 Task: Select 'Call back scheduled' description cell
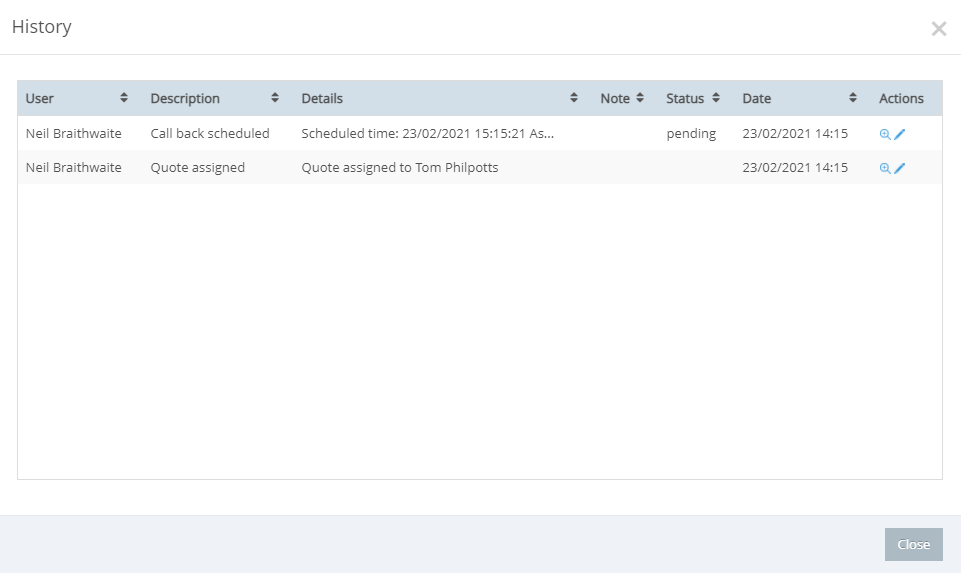click(210, 134)
